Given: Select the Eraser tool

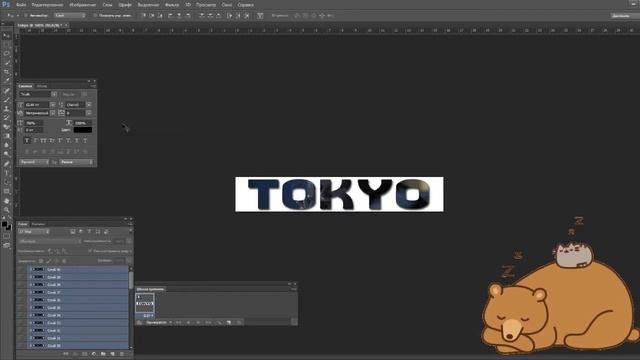Looking at the screenshot, I should [x=7, y=127].
